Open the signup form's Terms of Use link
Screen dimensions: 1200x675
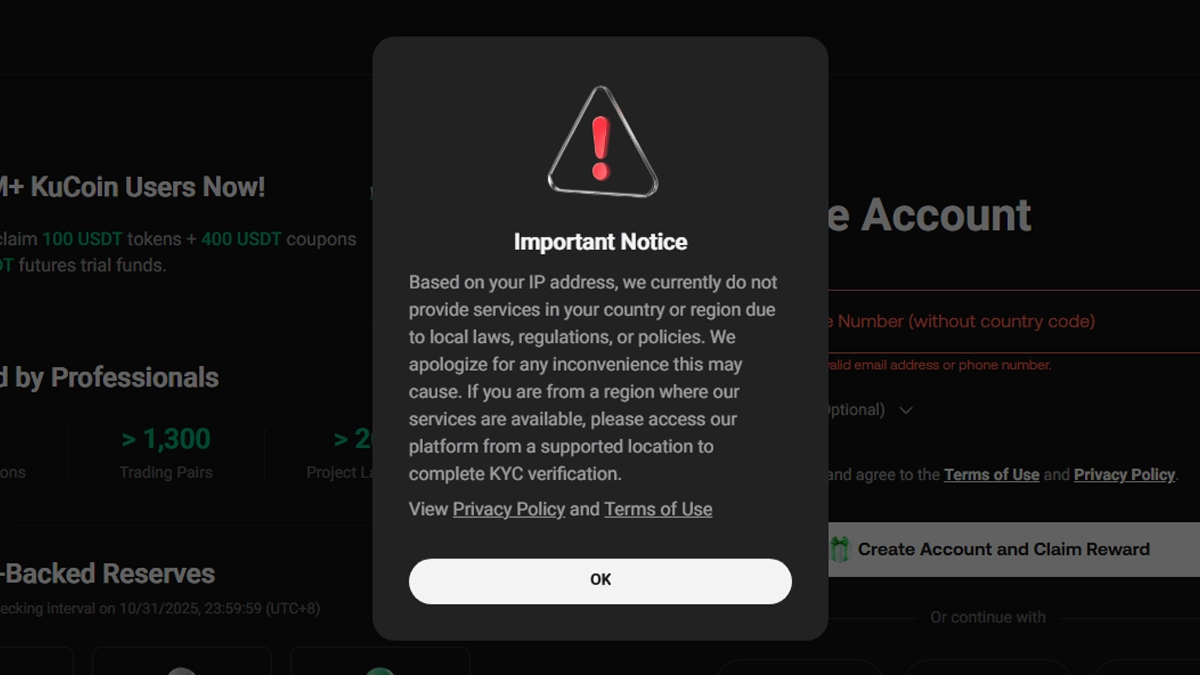point(991,475)
